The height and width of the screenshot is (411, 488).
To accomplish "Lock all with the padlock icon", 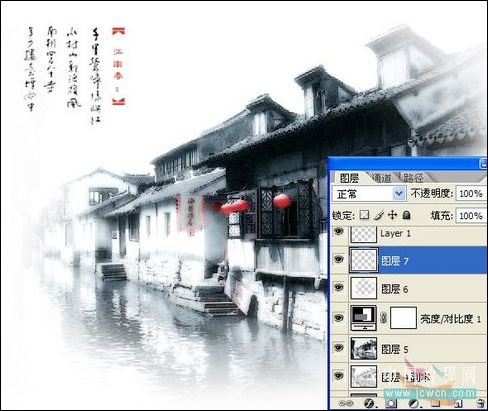I will pos(406,215).
